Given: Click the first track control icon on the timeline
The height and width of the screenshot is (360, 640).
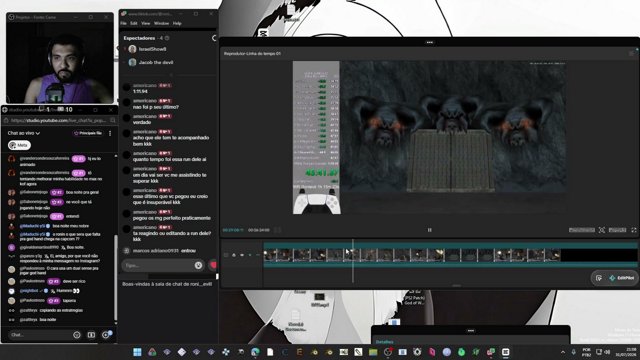Looking at the screenshot, I should pyautogui.click(x=226, y=255).
